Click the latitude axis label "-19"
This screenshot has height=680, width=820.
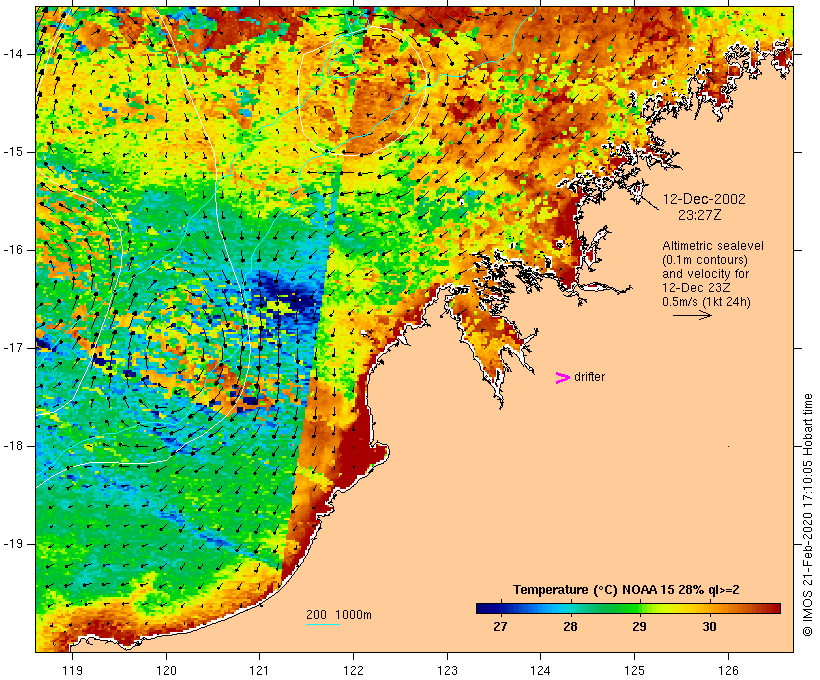pyautogui.click(x=12, y=544)
